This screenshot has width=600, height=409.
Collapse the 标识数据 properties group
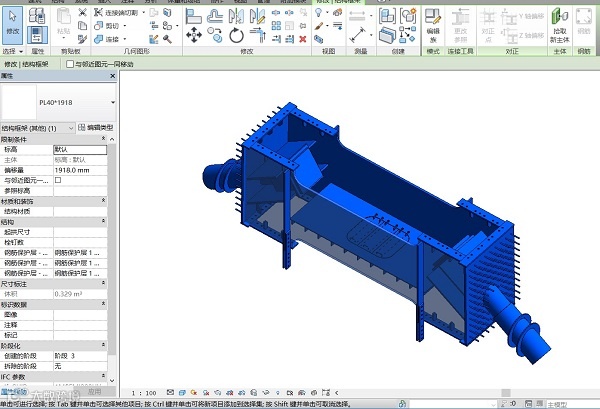pos(103,304)
